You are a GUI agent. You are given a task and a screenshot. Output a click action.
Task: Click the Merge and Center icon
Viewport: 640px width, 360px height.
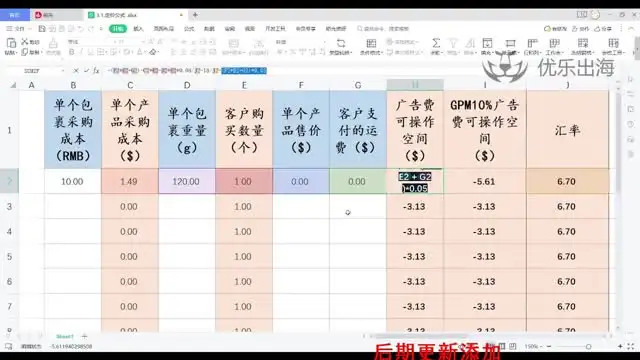[233, 43]
